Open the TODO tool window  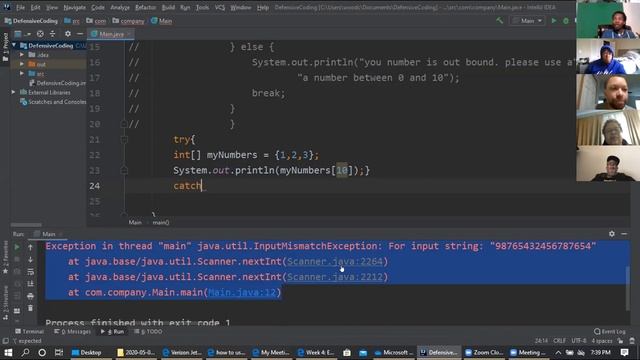(x=148, y=331)
